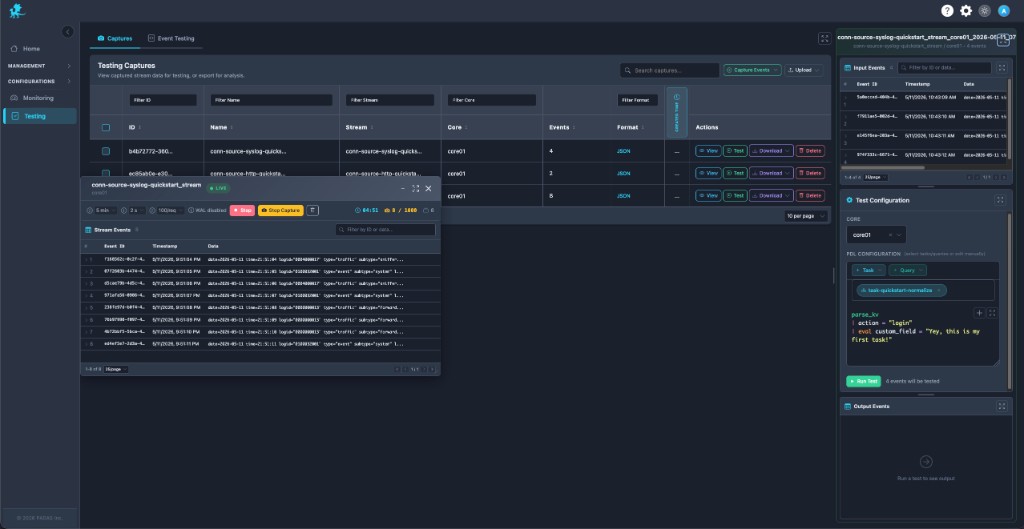The width and height of the screenshot is (1024, 529).
Task: Select Testing in the sidebar
Action: click(39, 116)
